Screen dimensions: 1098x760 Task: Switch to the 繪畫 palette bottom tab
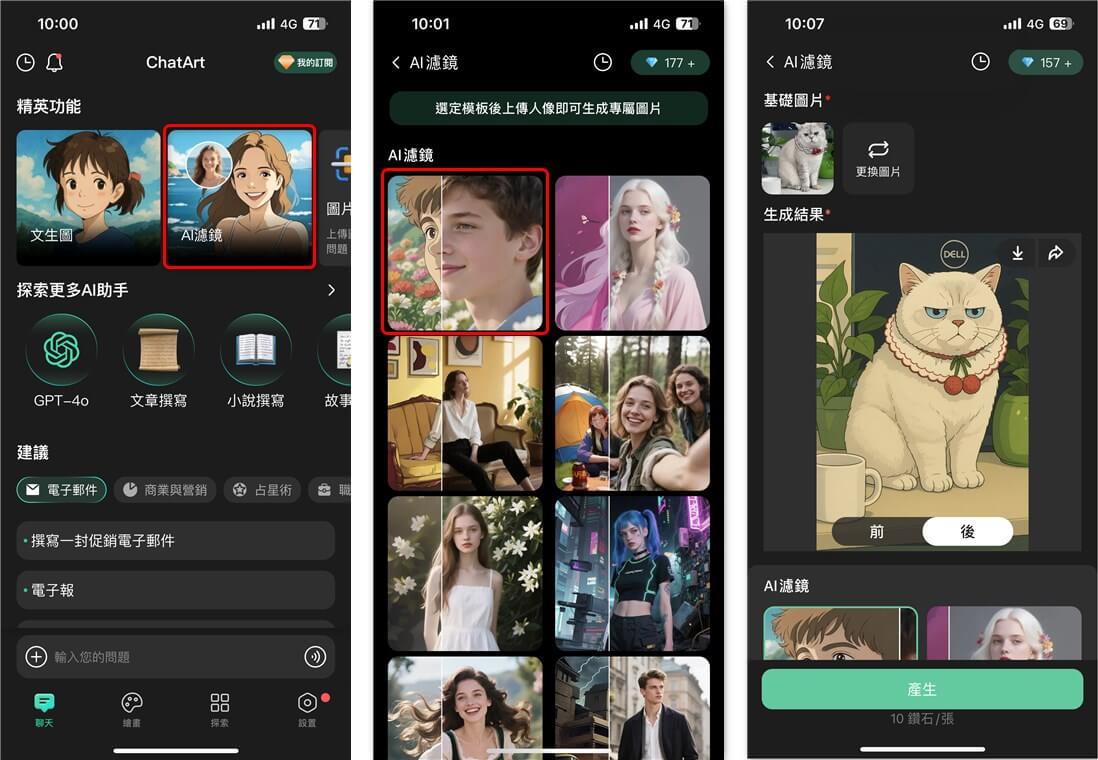[x=132, y=709]
